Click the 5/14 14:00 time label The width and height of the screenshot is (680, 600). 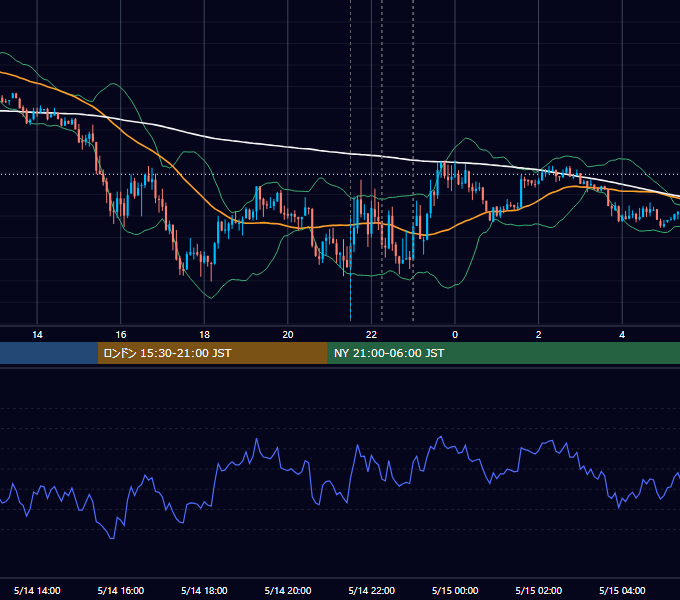click(37, 590)
